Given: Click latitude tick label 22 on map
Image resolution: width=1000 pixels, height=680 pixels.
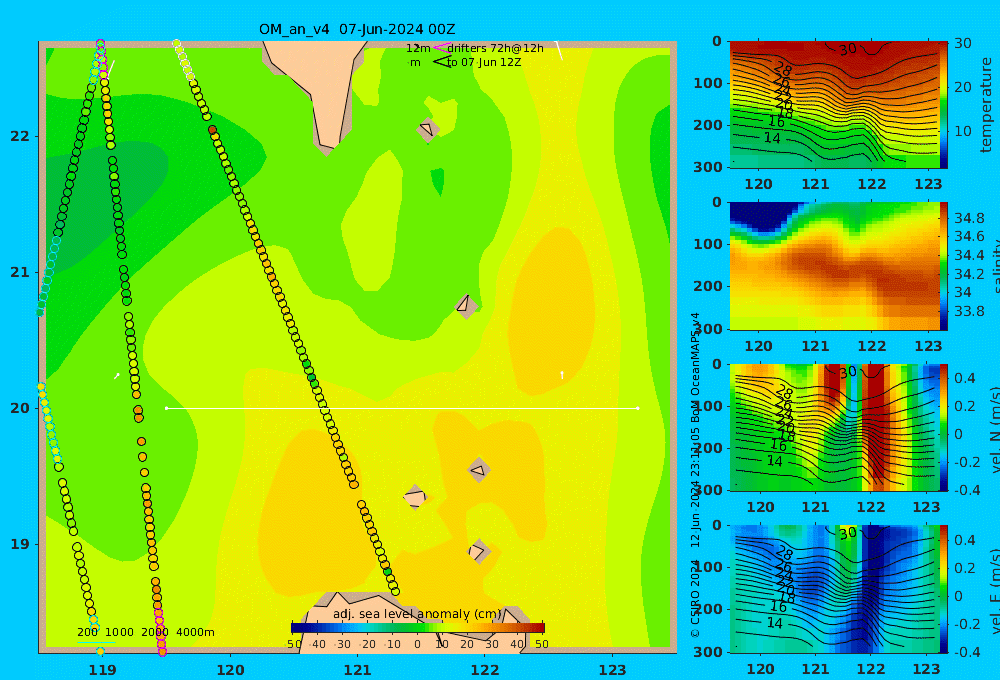Looking at the screenshot, I should pyautogui.click(x=20, y=136).
